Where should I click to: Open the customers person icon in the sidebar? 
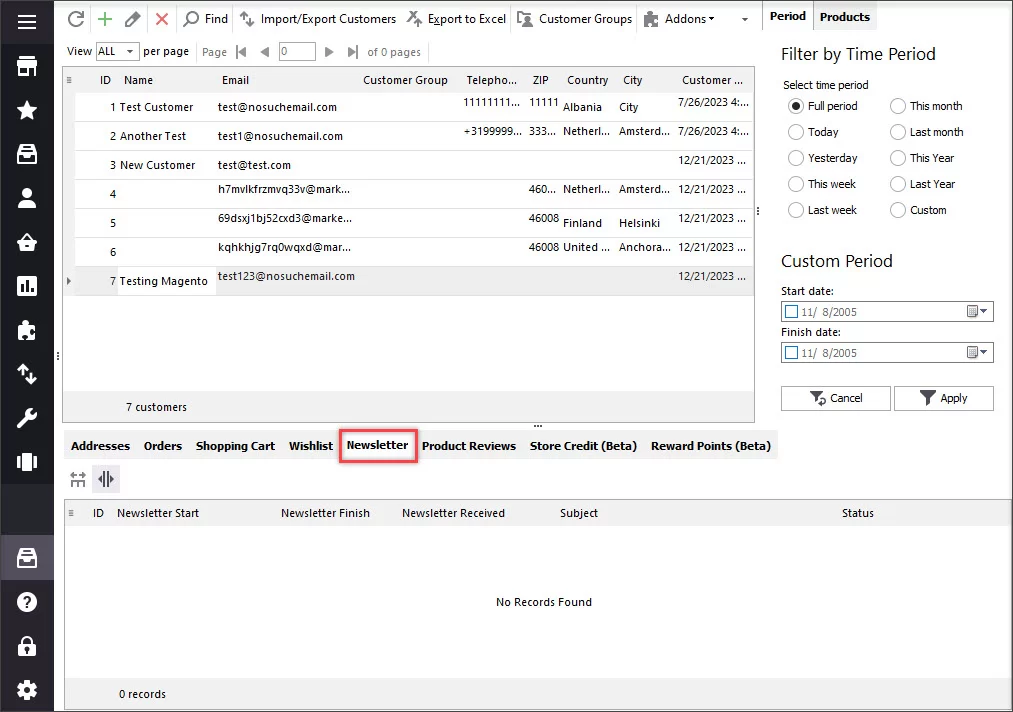[x=26, y=198]
